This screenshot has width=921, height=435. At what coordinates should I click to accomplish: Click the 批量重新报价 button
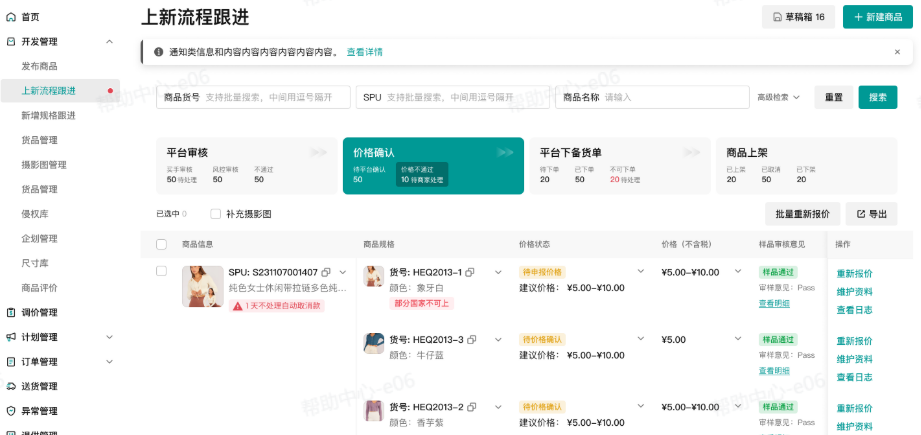[x=802, y=214]
